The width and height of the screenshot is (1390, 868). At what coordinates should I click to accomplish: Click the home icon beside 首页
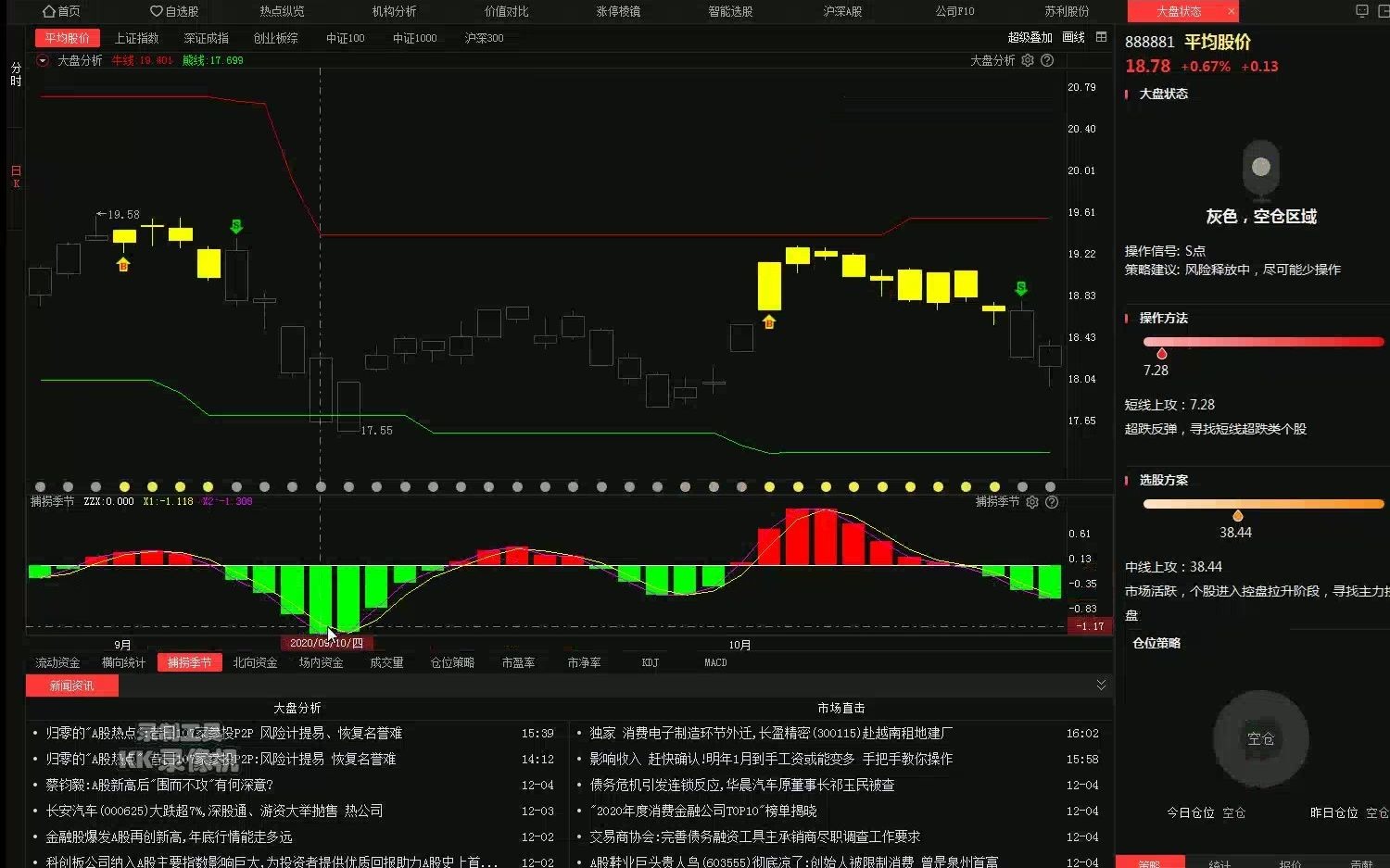(49, 11)
